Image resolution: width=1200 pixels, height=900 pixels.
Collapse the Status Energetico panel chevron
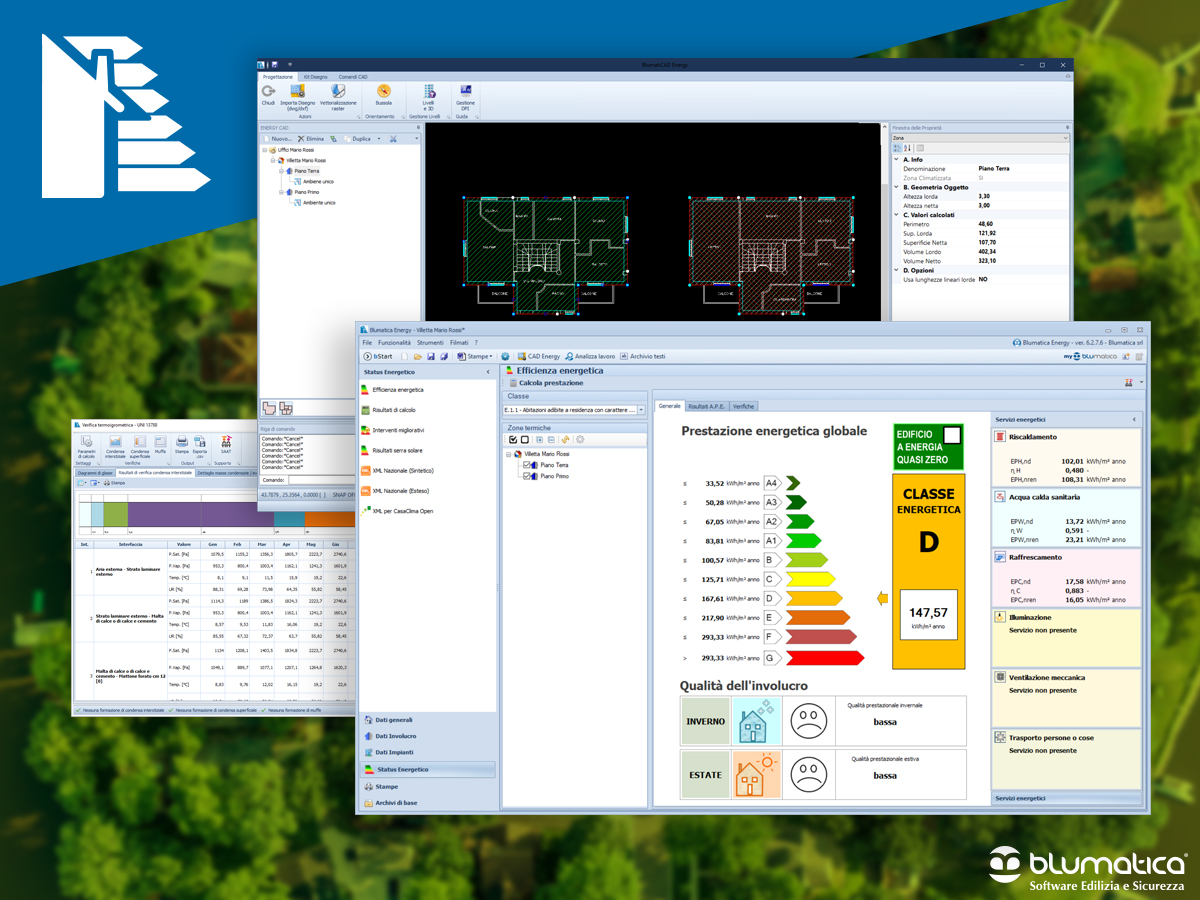click(x=489, y=372)
